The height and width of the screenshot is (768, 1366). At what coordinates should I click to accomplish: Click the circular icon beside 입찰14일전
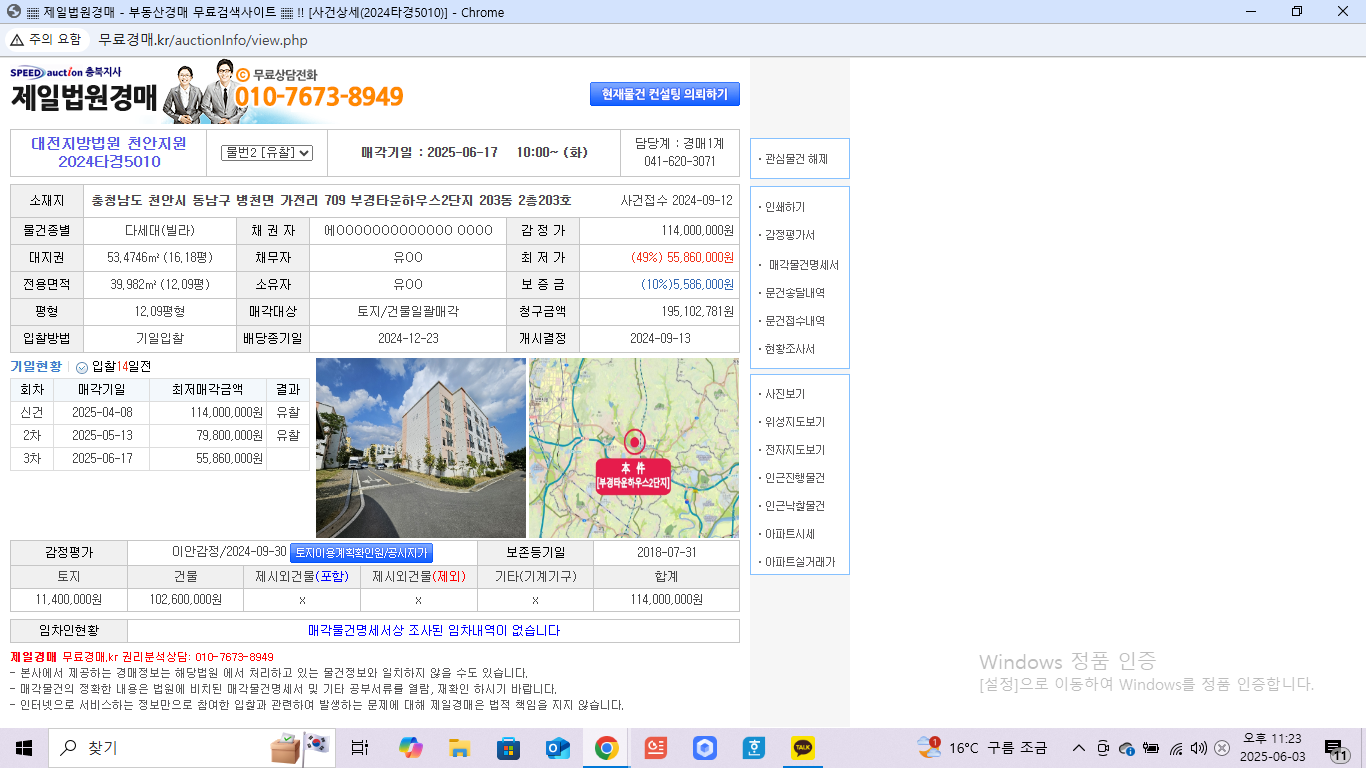point(82,367)
